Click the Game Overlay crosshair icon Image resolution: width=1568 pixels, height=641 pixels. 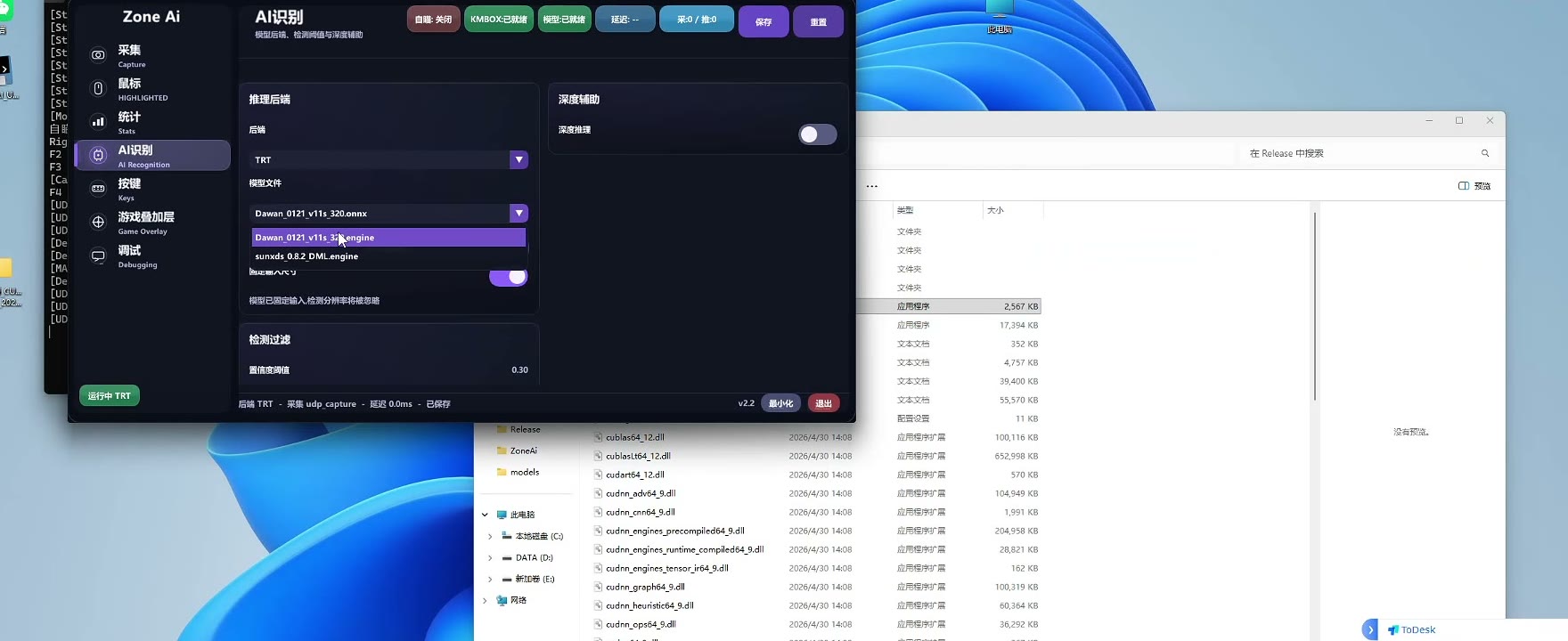(98, 222)
